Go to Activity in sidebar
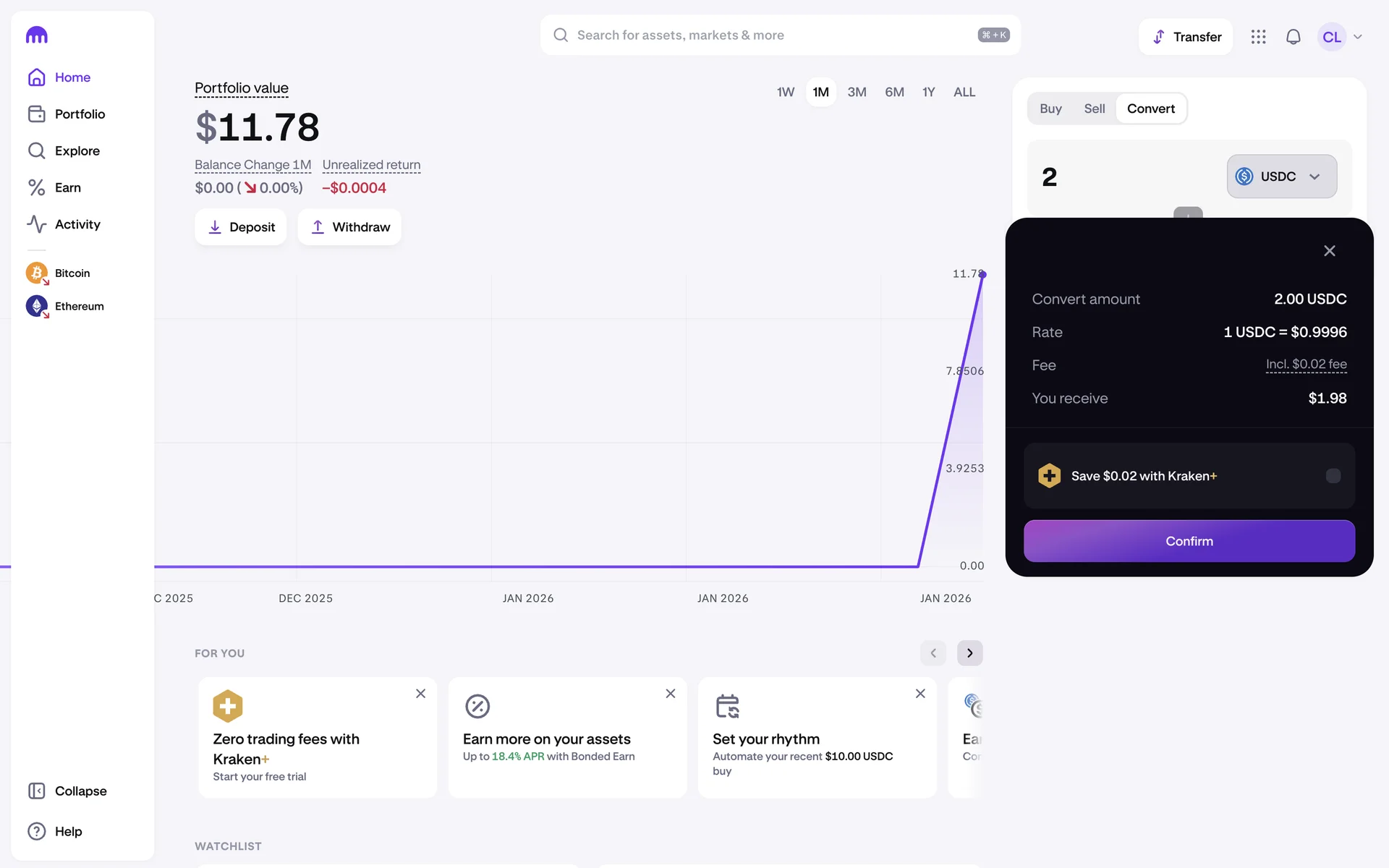 tap(77, 224)
